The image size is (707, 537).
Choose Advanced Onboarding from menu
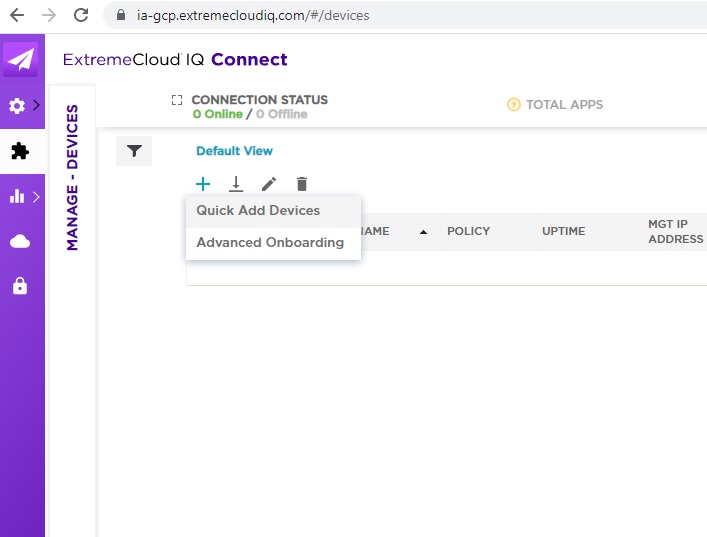tap(270, 243)
